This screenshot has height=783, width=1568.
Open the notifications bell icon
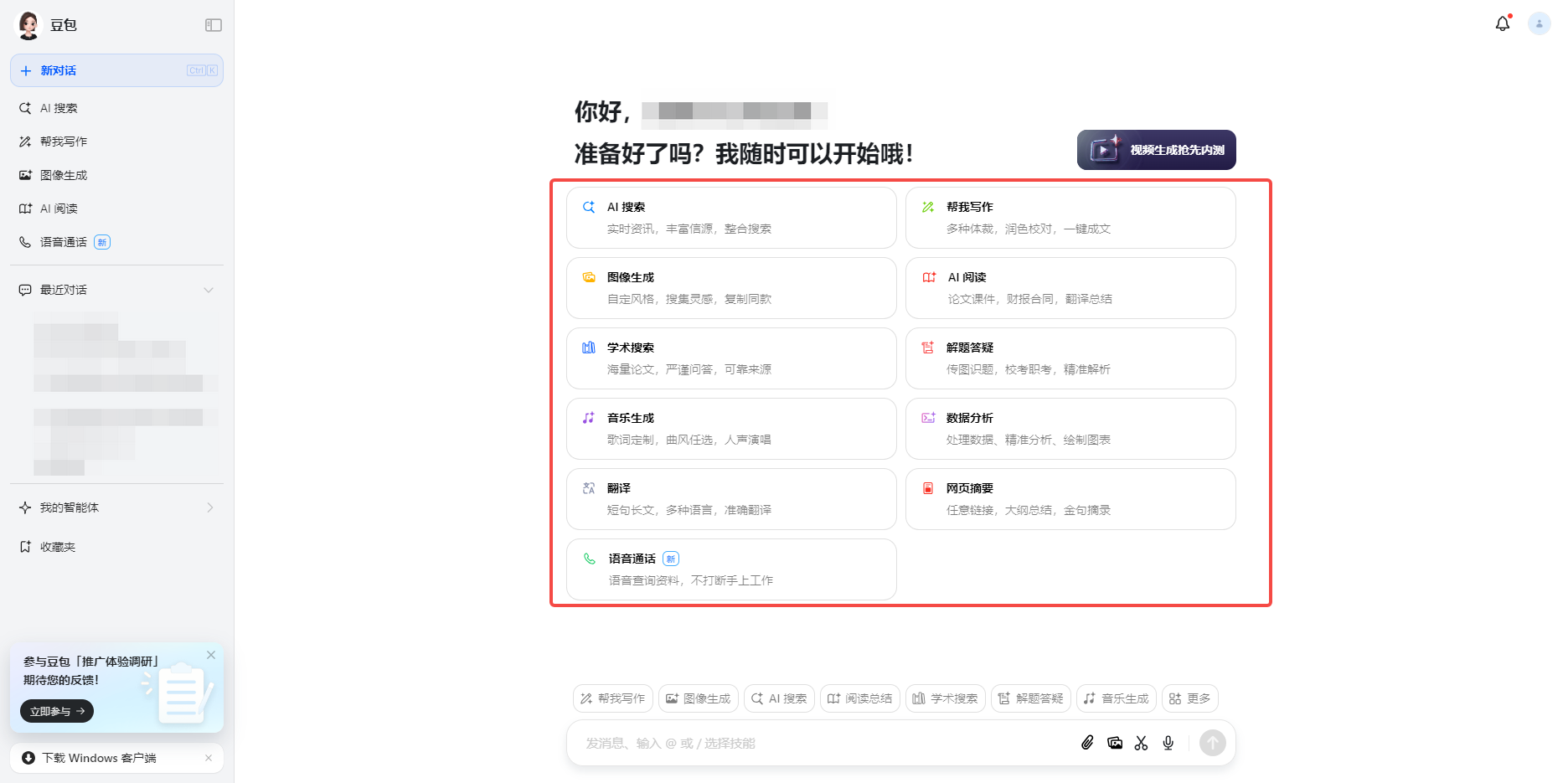[x=1503, y=23]
